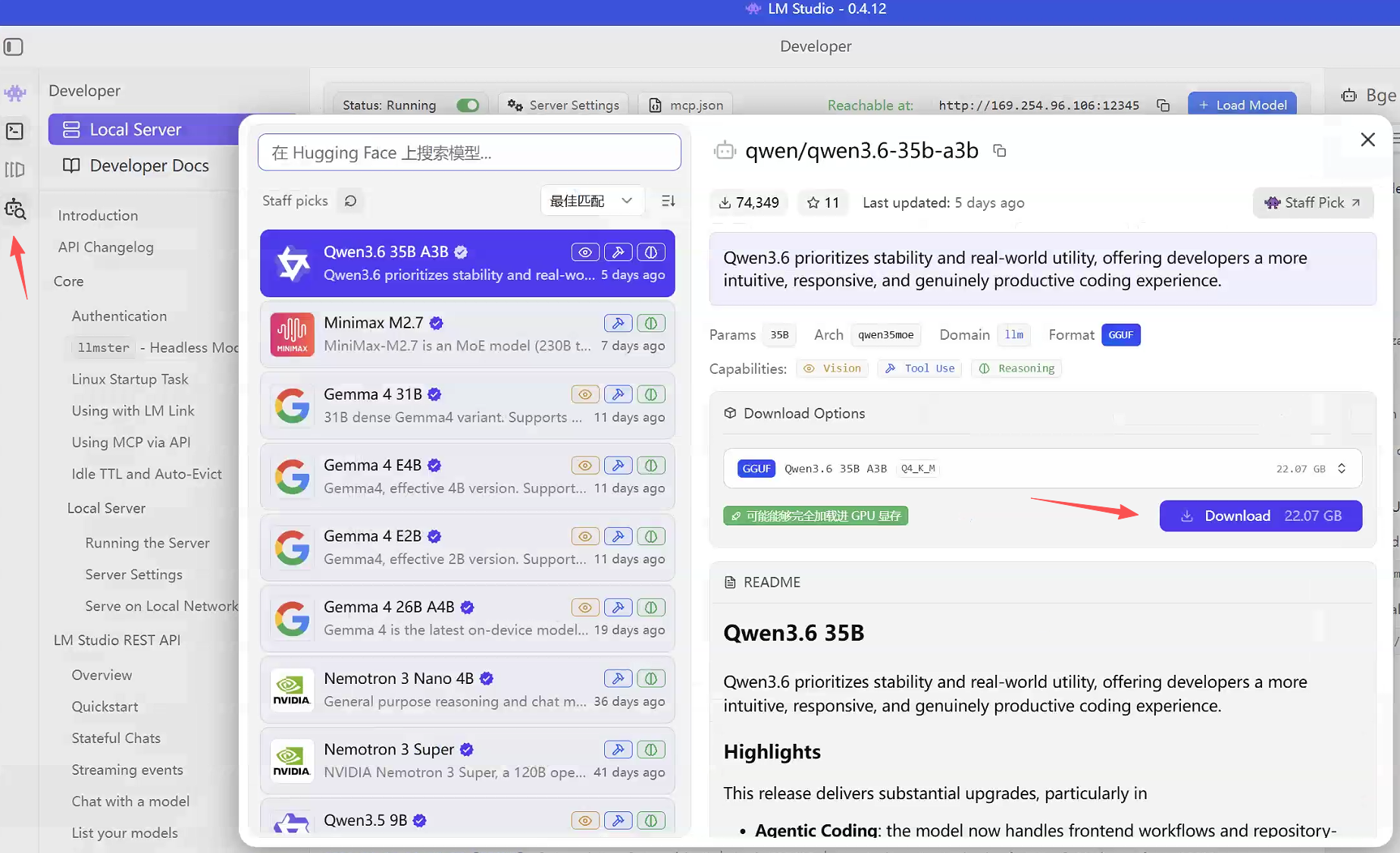Refresh the Staff picks list
The height and width of the screenshot is (853, 1400).
pos(350,201)
